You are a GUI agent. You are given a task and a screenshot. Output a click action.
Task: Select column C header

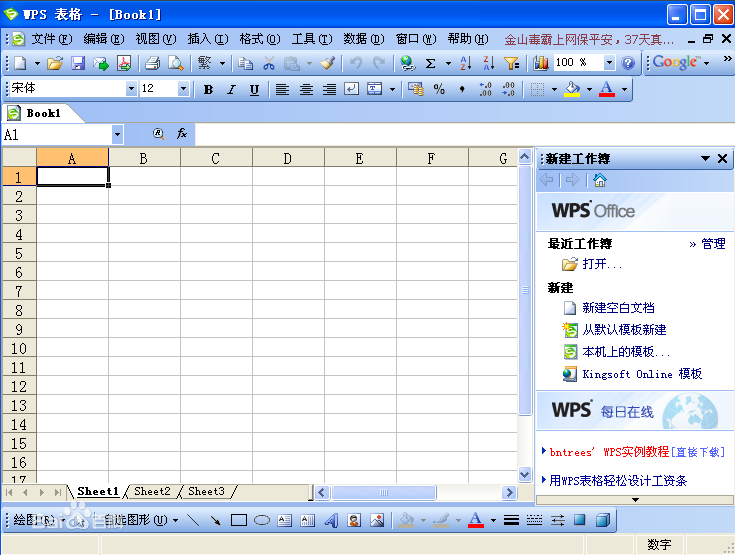216,158
